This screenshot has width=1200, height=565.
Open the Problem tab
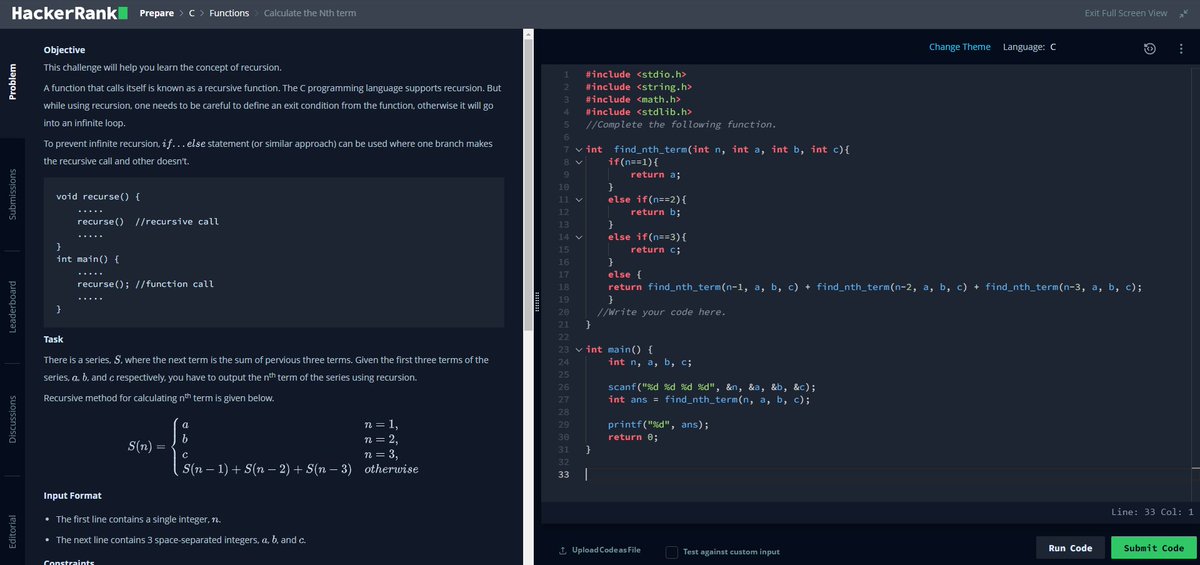coord(12,81)
